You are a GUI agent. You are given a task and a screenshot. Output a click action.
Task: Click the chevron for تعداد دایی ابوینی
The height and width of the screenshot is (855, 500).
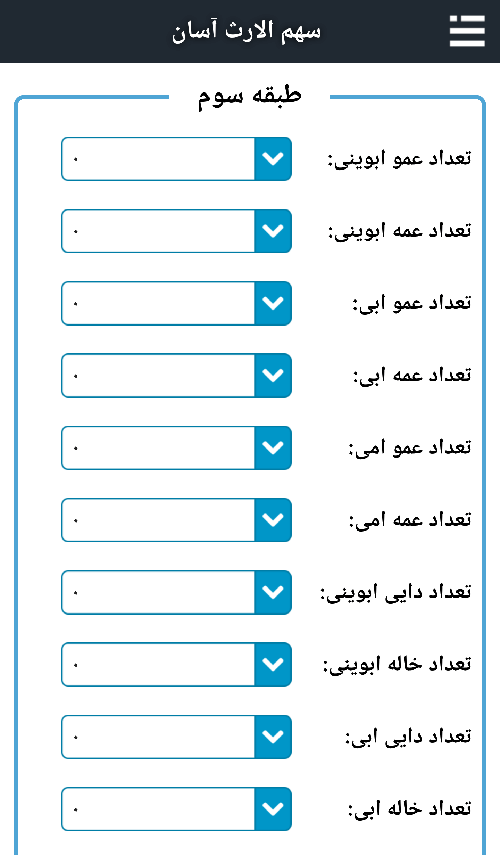pos(273,592)
